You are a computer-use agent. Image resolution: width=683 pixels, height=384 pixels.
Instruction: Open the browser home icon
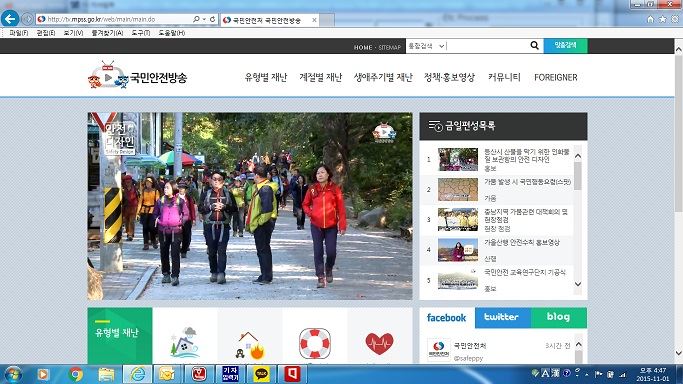point(650,19)
